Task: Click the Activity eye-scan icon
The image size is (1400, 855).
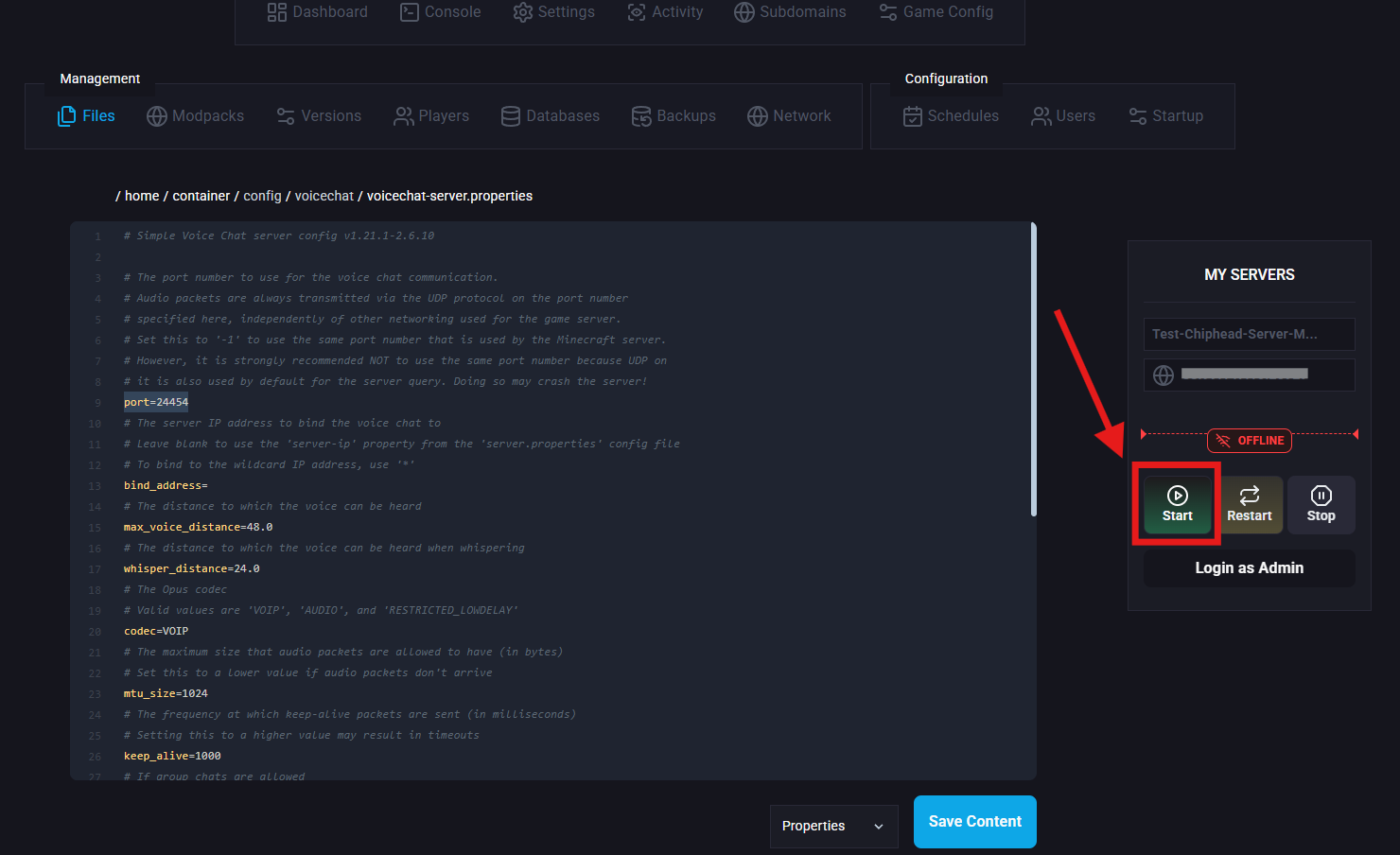Action: click(x=637, y=12)
